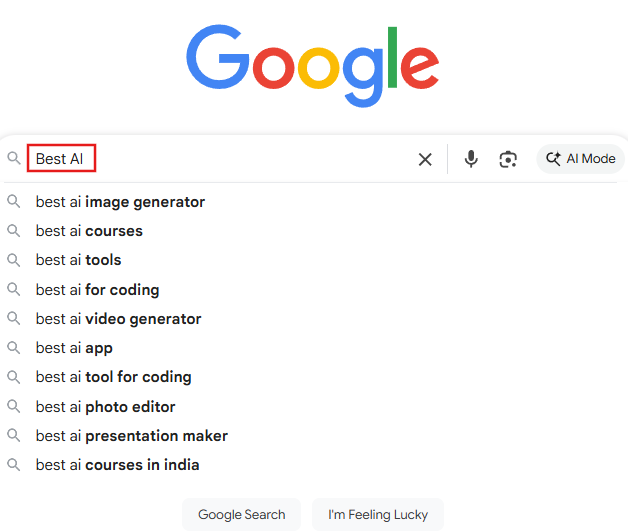Switch to AI Mode
The image size is (628, 532).
[x=580, y=159]
